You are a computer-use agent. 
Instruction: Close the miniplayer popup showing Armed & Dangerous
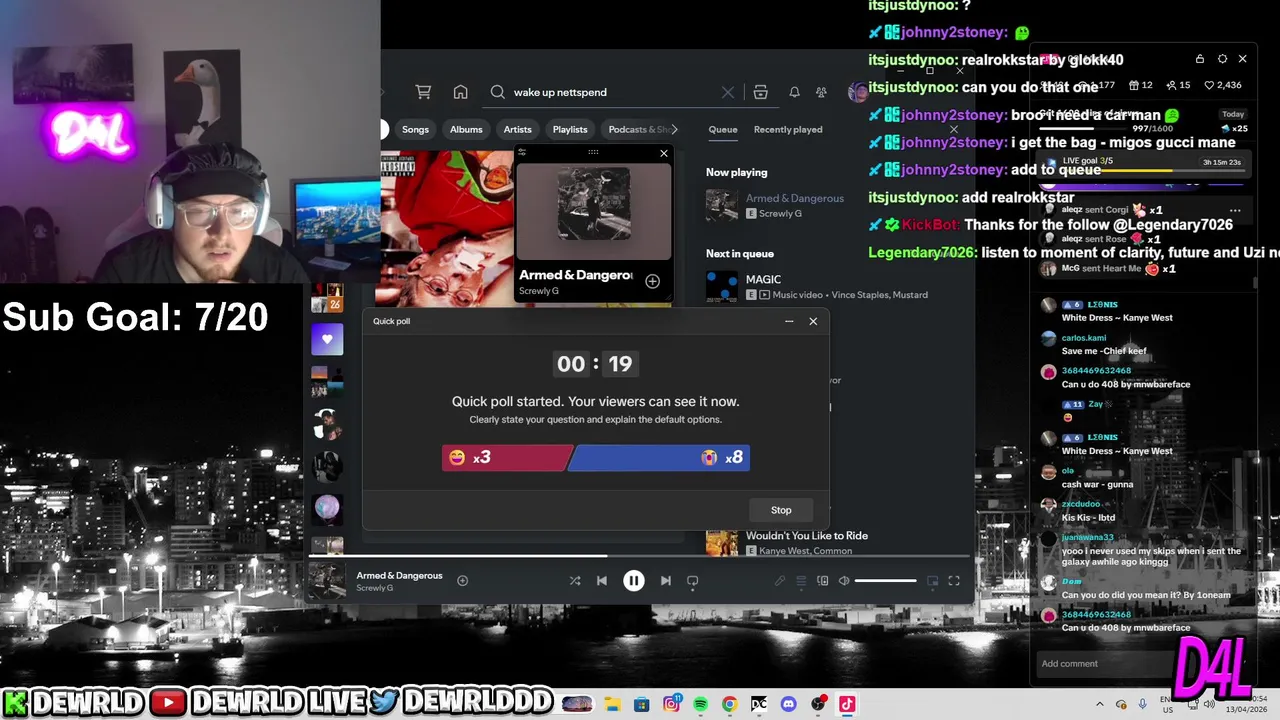(663, 153)
